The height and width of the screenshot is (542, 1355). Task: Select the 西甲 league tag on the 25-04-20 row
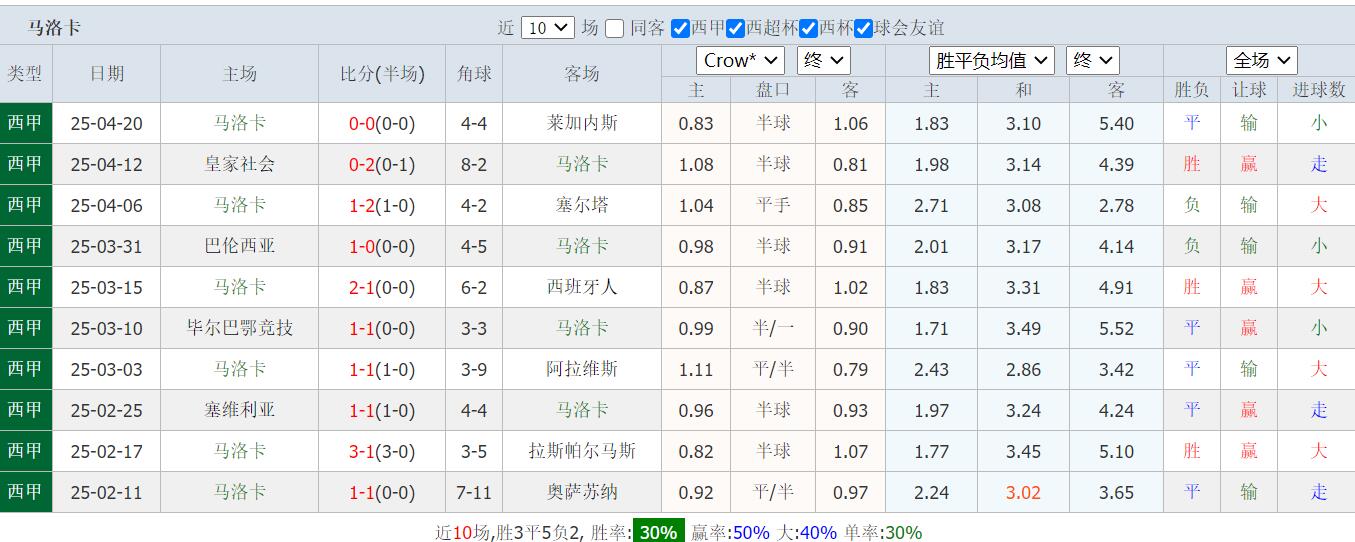(x=25, y=123)
